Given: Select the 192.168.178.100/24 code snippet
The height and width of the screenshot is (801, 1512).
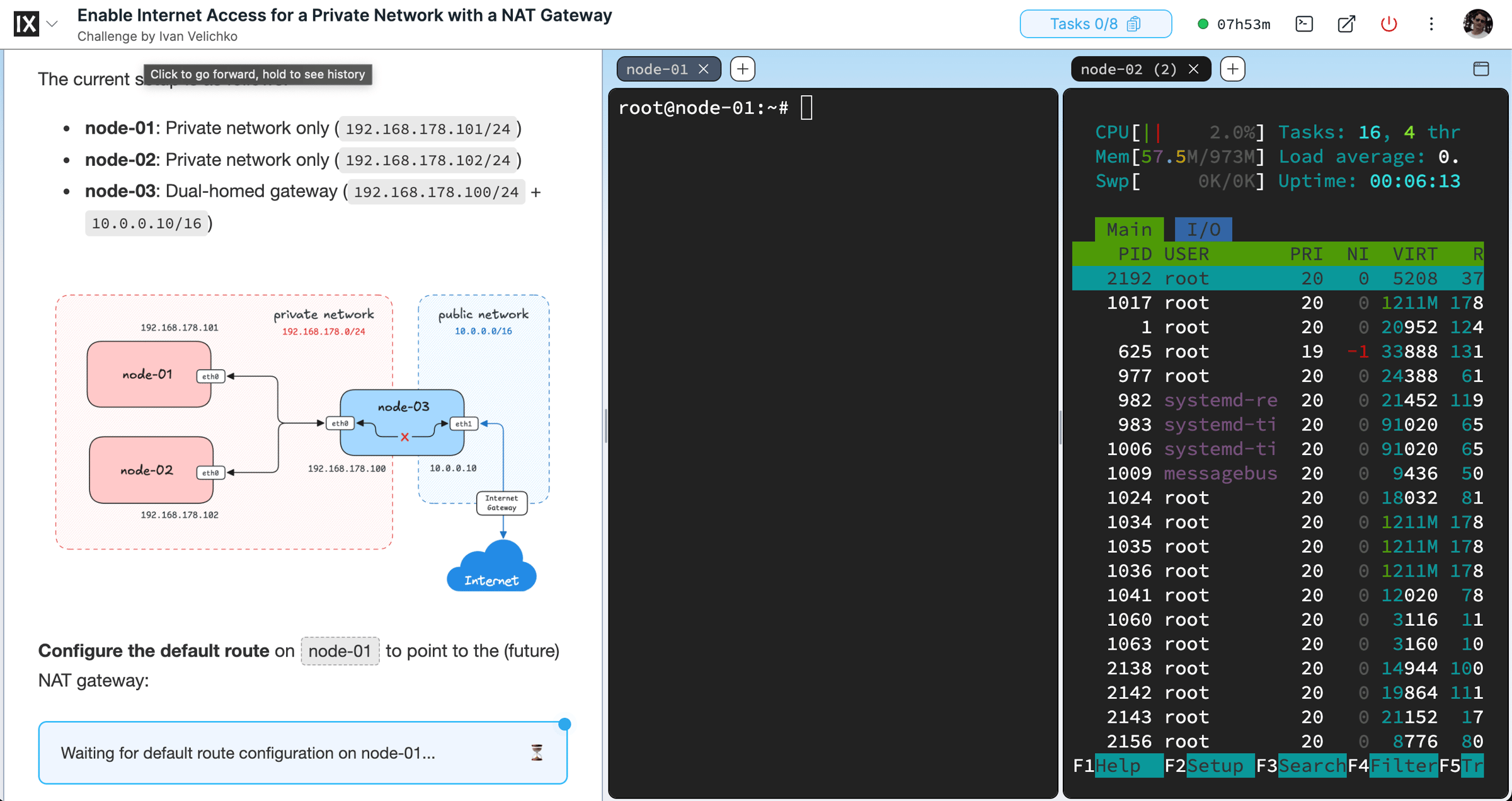Looking at the screenshot, I should click(436, 192).
